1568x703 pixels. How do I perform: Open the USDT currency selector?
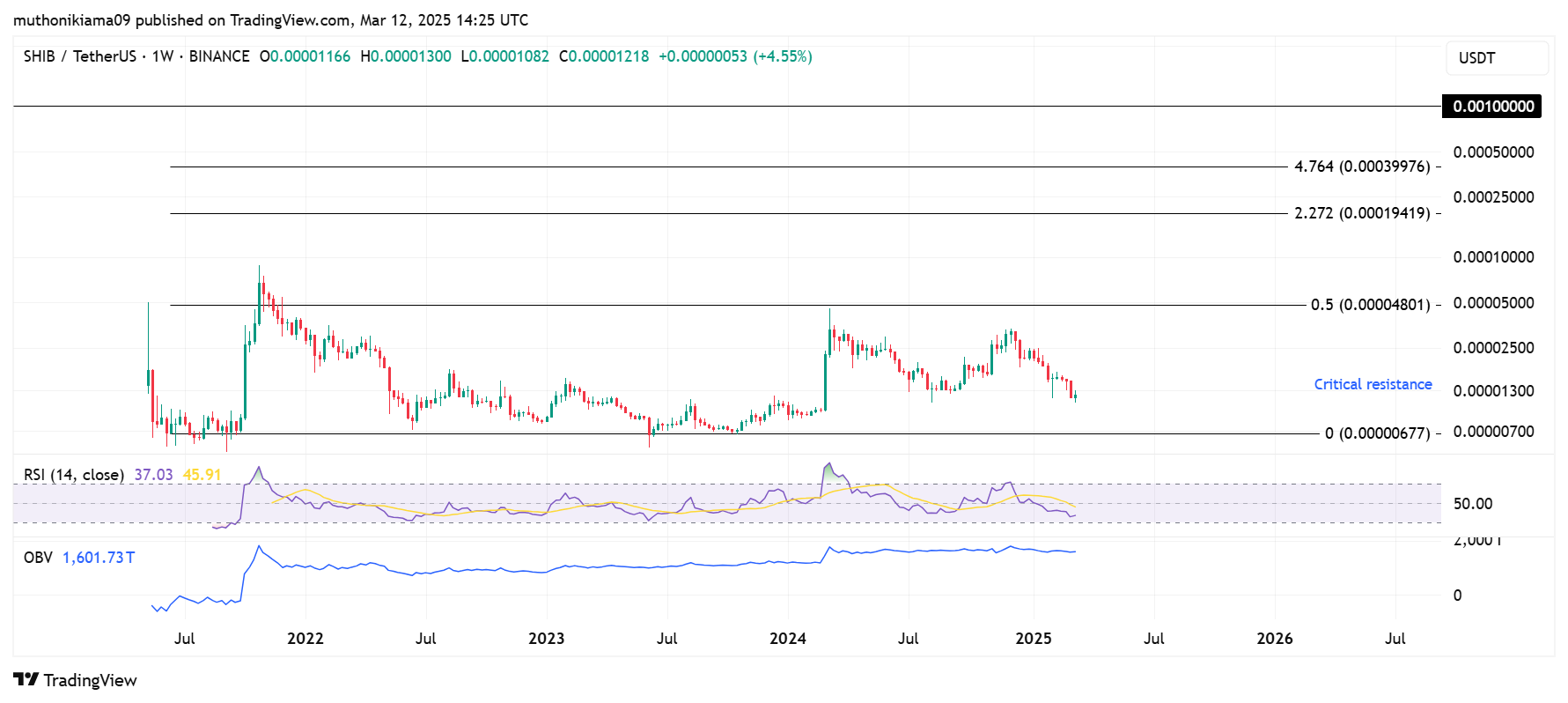[x=1497, y=58]
